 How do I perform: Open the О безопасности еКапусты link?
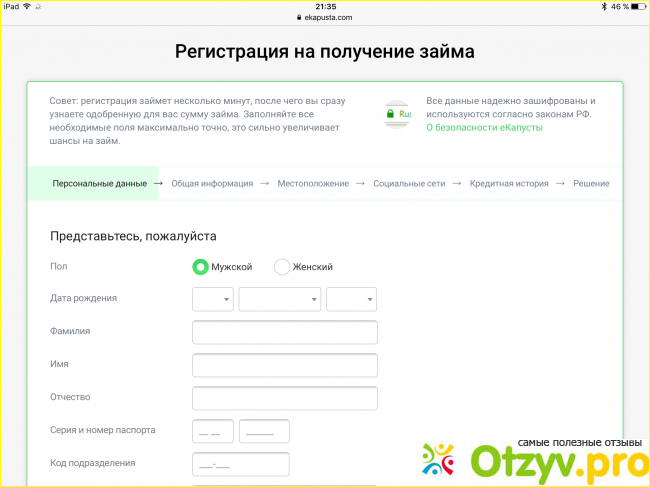coord(484,128)
